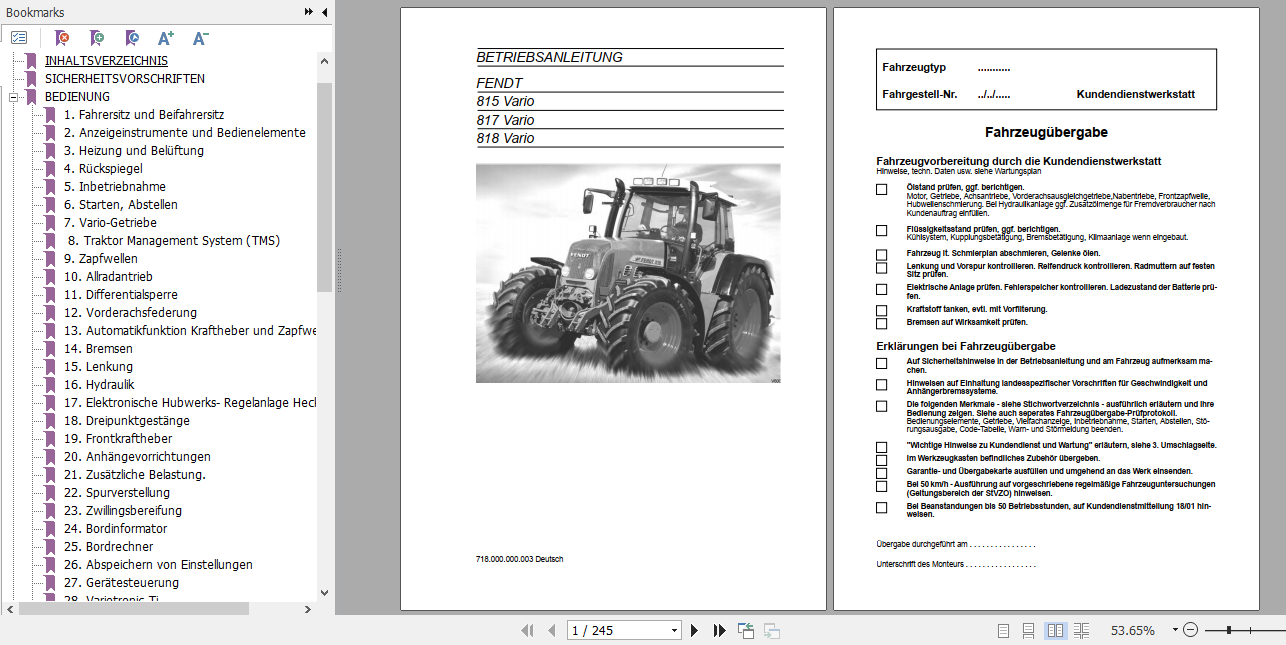Screen dimensions: 1286x645
Task: Open the zoom level dropdown arrow
Action: 1173,631
